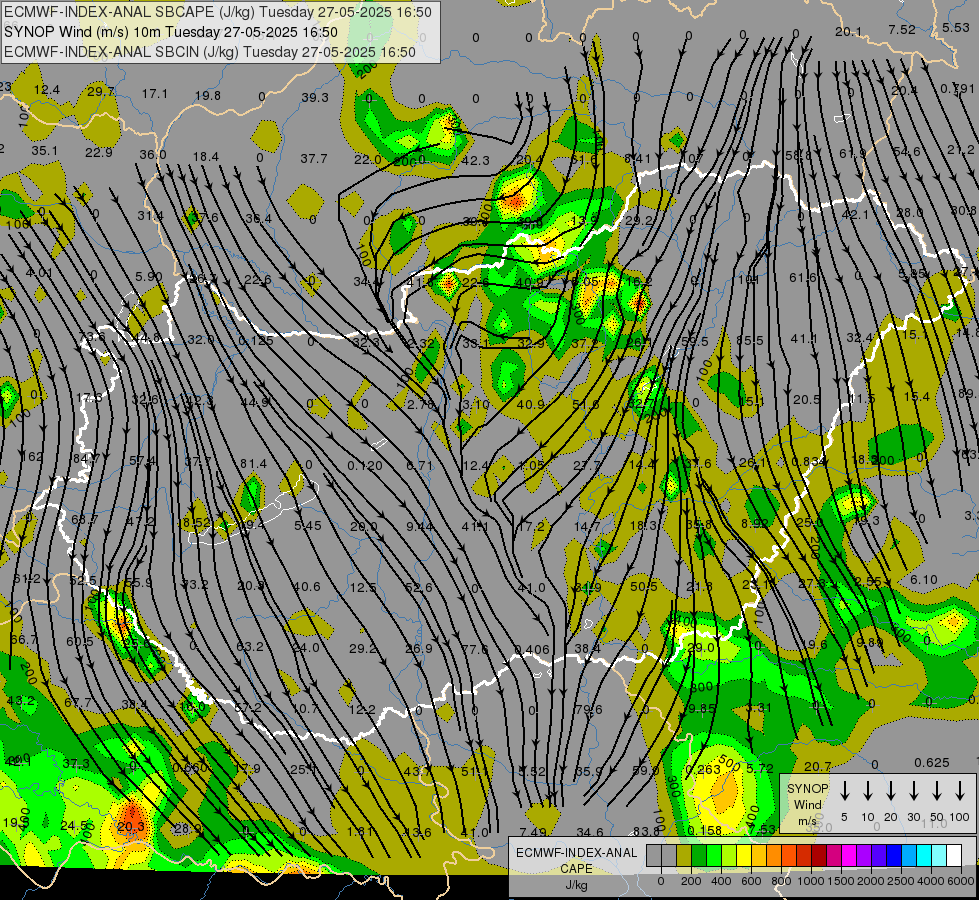Click map value 0.625
This screenshot has width=979, height=900.
coord(932,763)
